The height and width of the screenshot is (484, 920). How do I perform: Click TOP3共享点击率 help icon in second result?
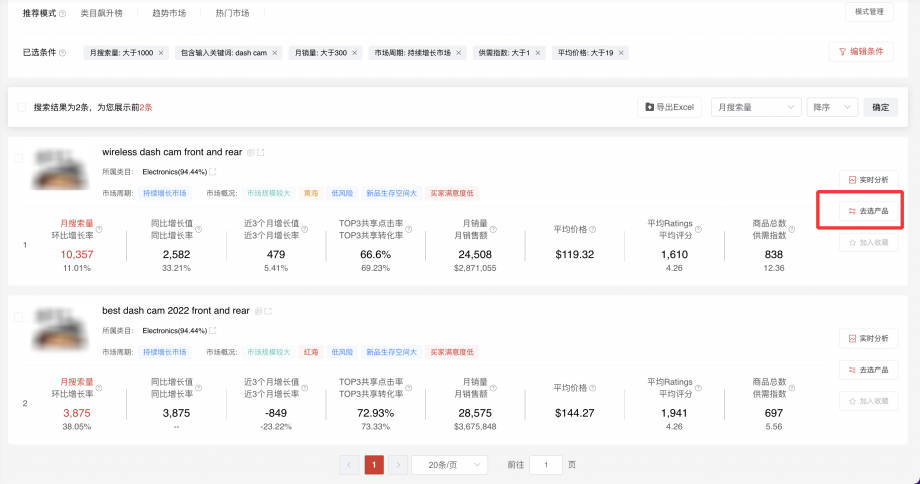coord(408,388)
